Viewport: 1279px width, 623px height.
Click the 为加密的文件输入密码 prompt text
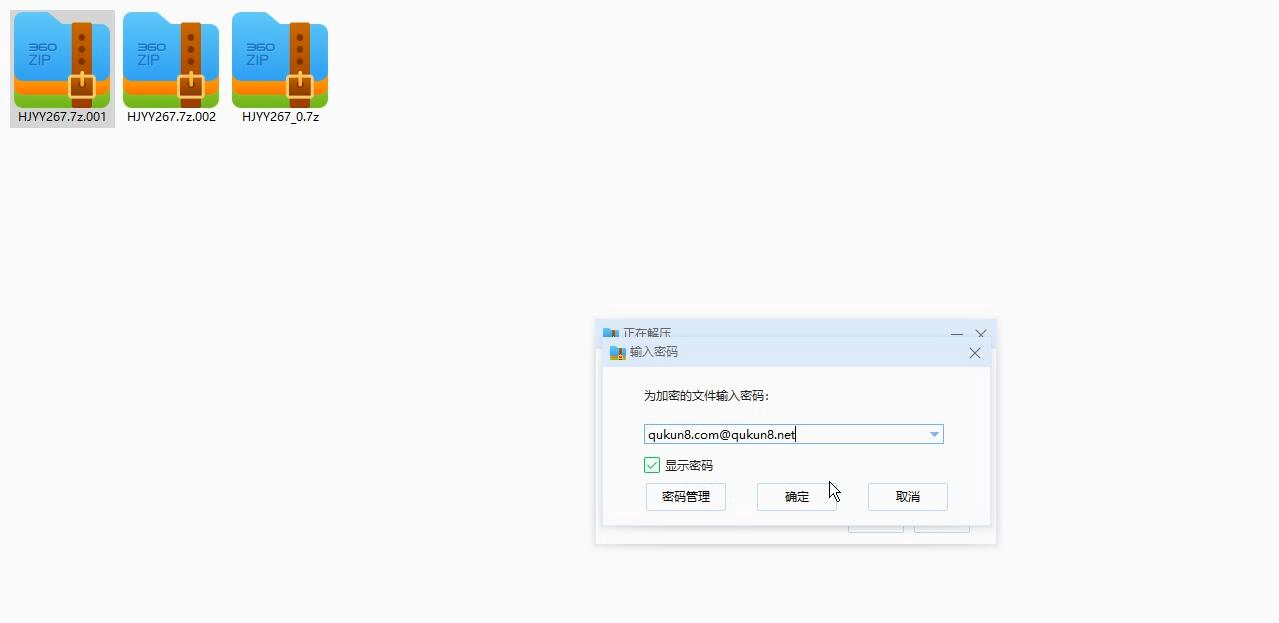point(707,396)
